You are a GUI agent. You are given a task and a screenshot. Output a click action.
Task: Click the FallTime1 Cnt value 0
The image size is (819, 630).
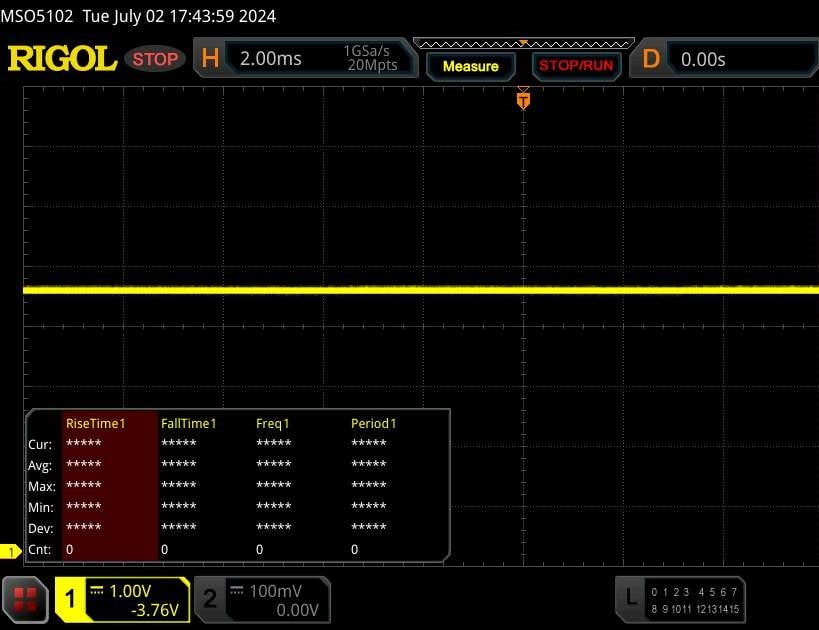[x=165, y=550]
